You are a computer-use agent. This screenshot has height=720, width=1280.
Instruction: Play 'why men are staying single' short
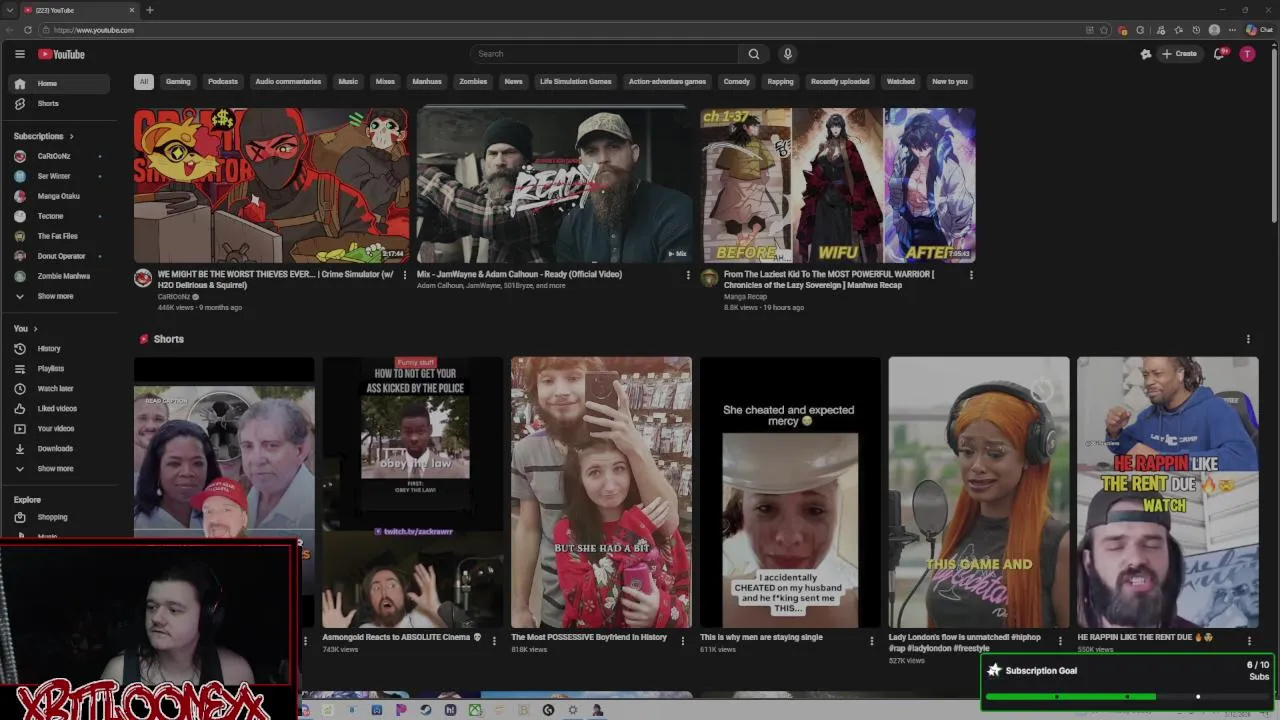pyautogui.click(x=790, y=492)
